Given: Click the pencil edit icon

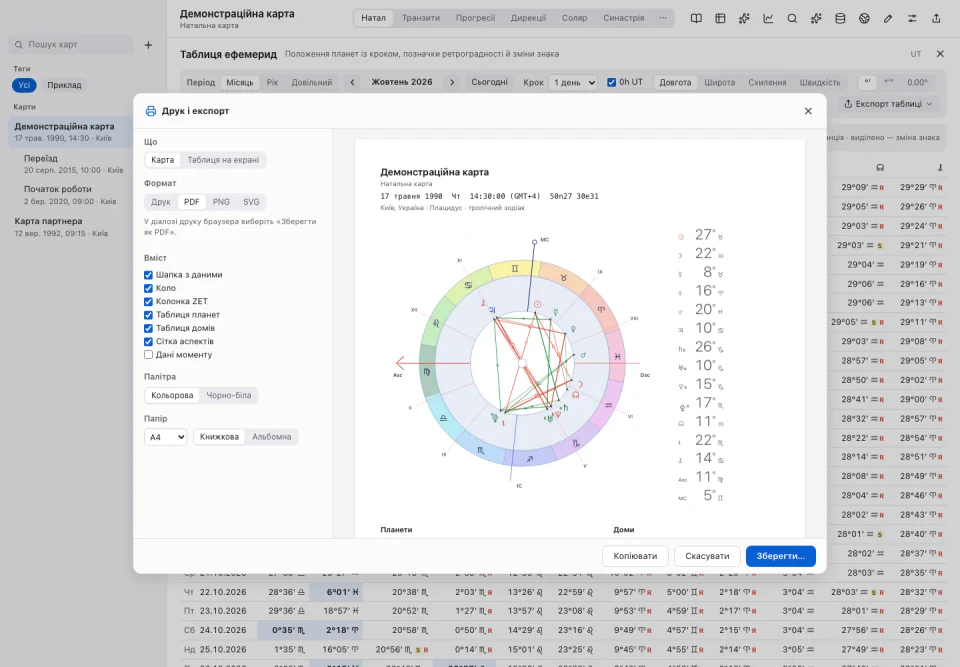Looking at the screenshot, I should 888,18.
